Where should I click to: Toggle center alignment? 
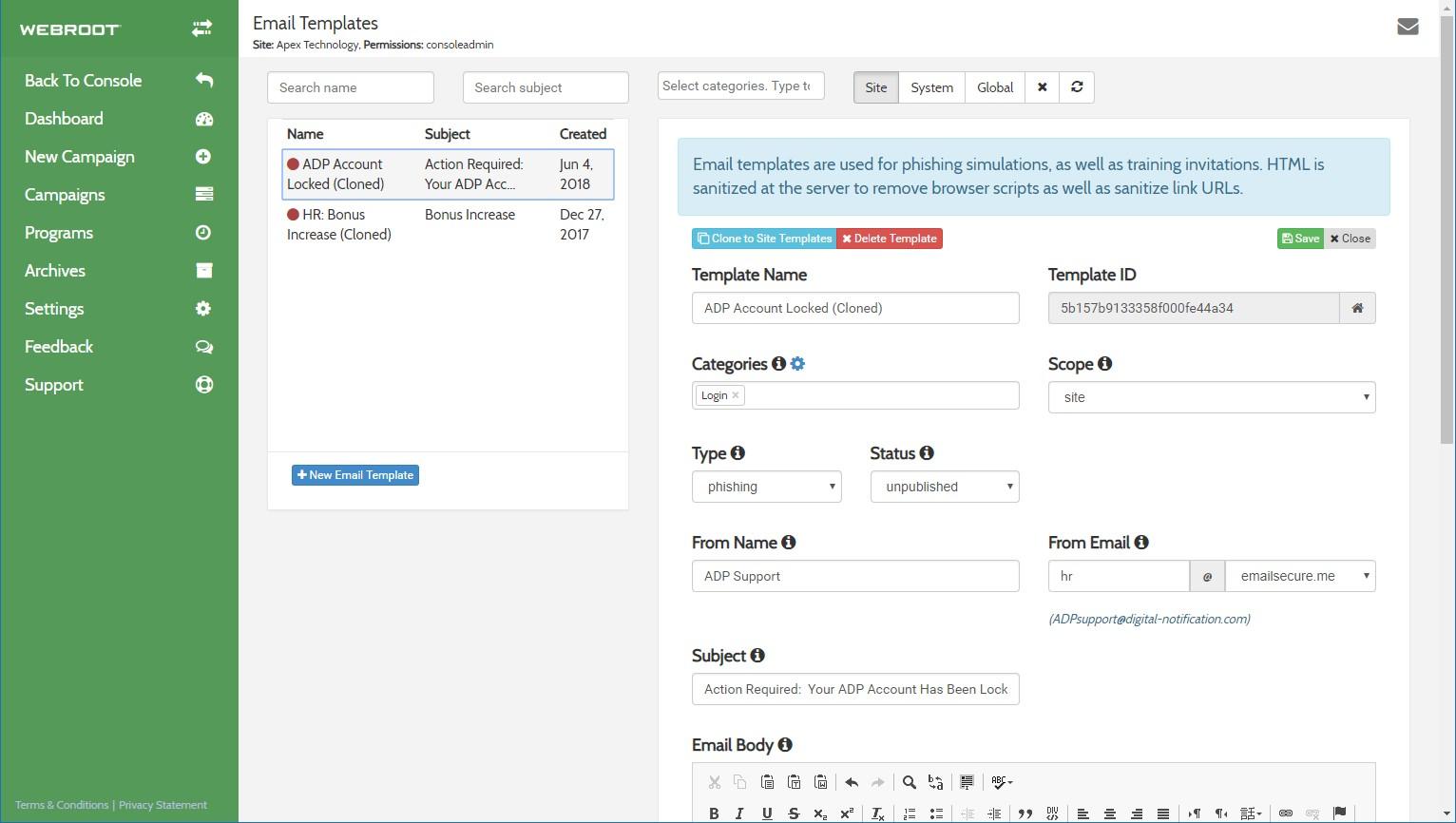tap(1109, 813)
